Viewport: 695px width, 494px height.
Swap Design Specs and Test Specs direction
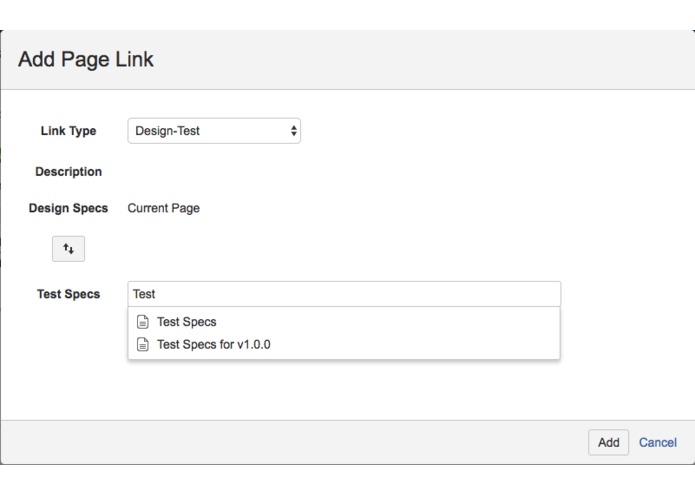(68, 249)
